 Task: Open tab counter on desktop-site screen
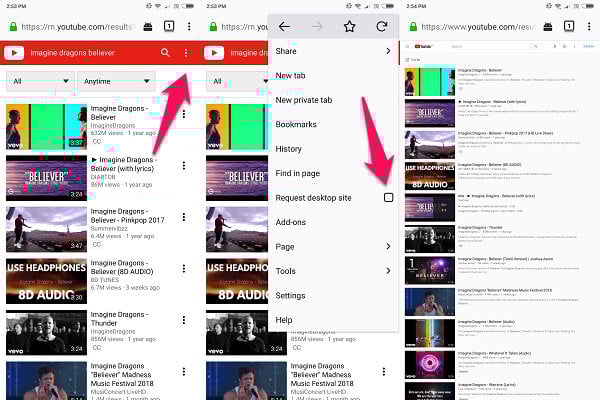(x=569, y=26)
